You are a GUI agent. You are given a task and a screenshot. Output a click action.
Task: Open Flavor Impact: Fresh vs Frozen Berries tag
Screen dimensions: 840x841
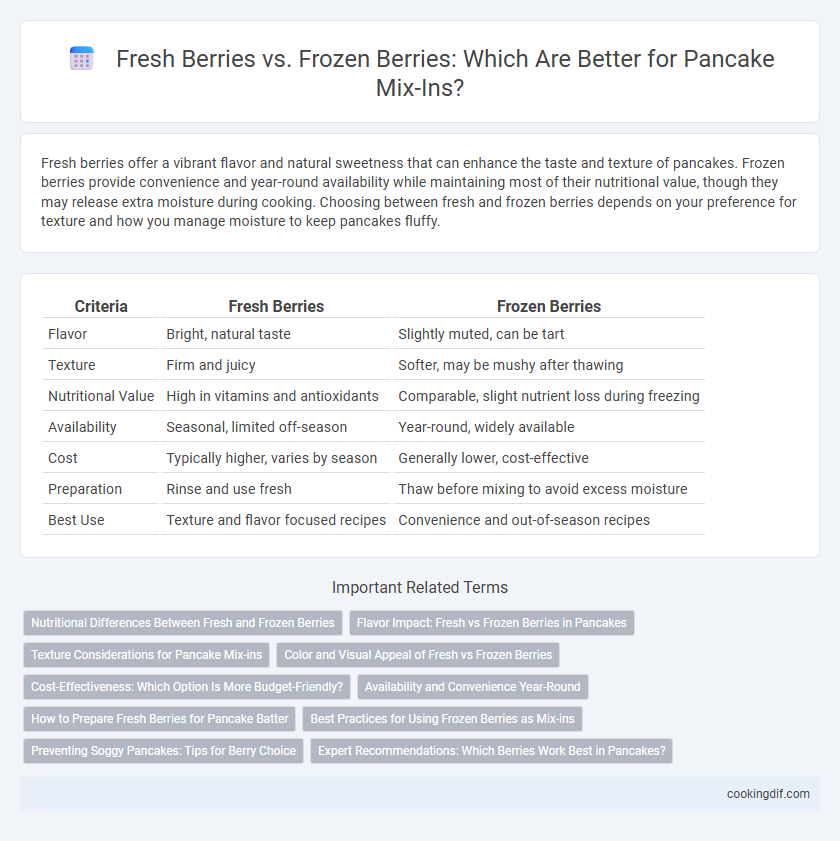coord(492,623)
